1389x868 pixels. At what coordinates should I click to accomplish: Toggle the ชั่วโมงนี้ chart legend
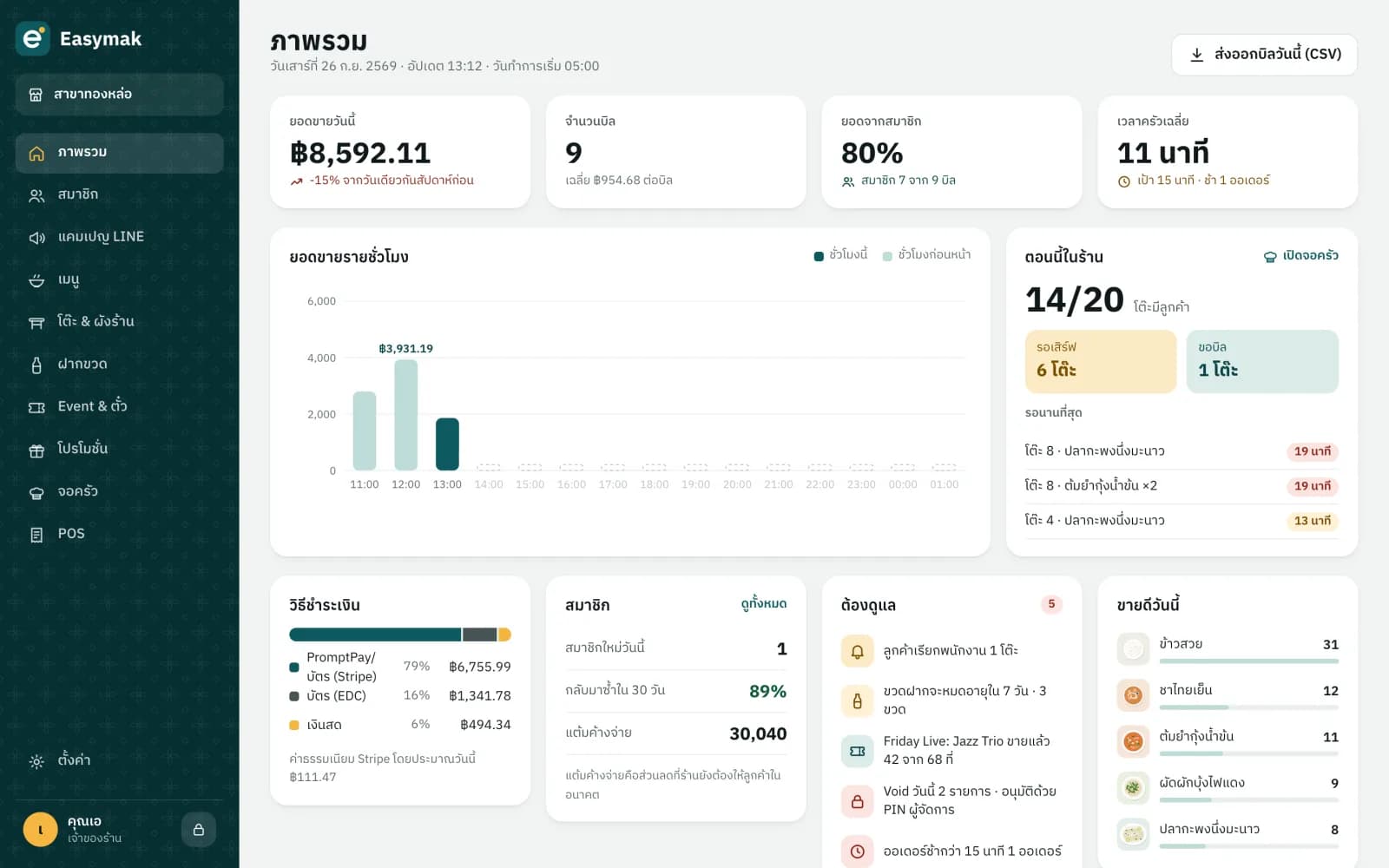(840, 255)
